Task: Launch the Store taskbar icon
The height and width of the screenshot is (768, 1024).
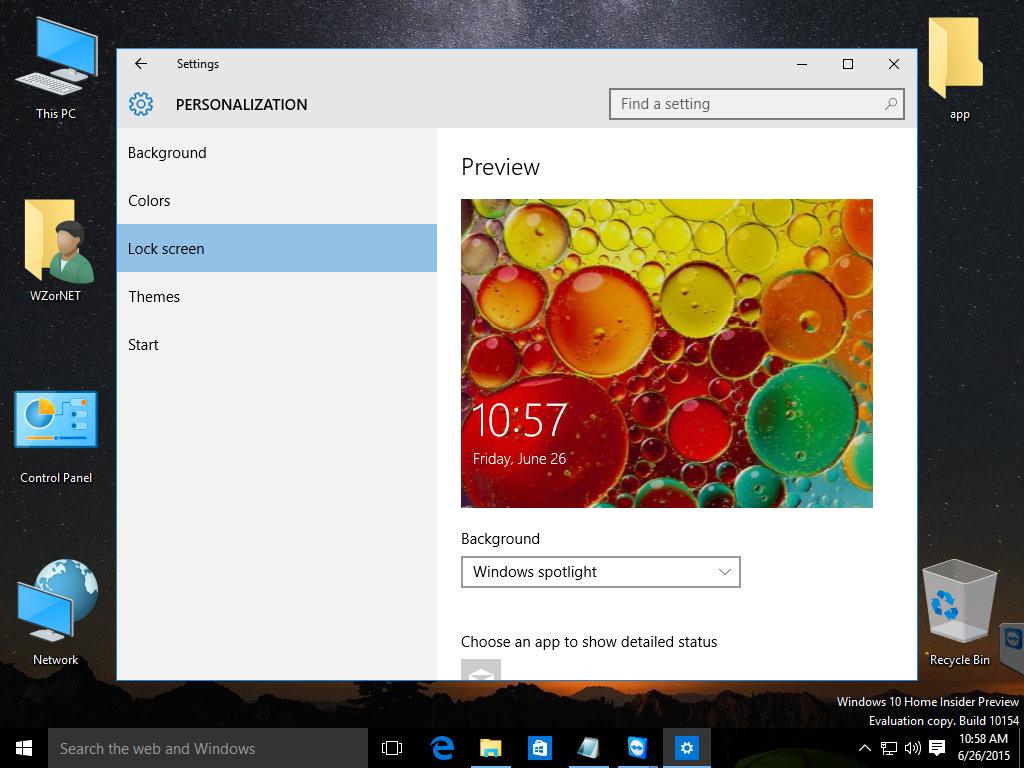Action: 539,748
